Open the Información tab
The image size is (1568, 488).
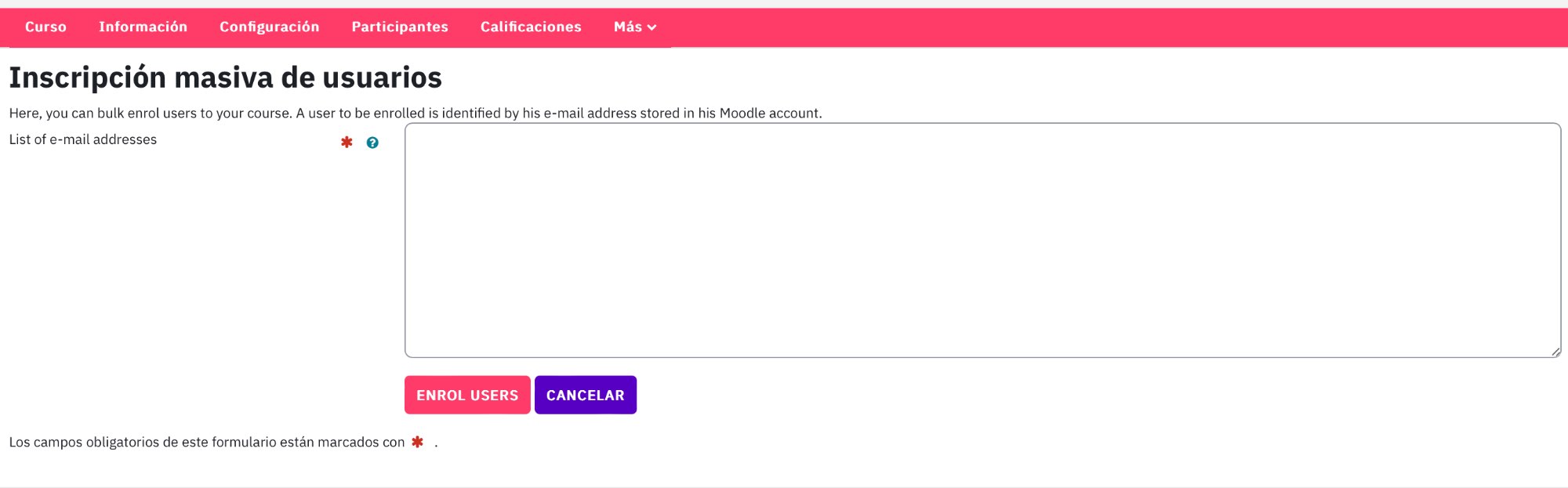(143, 27)
